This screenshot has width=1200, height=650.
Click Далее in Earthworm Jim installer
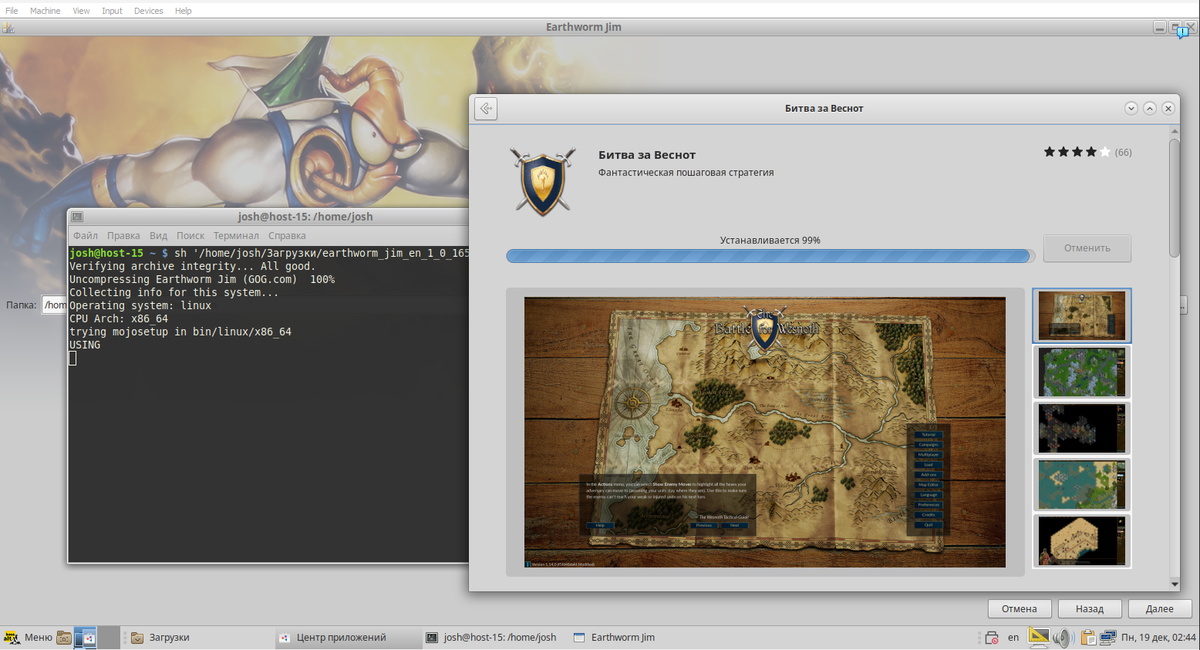pyautogui.click(x=1159, y=608)
